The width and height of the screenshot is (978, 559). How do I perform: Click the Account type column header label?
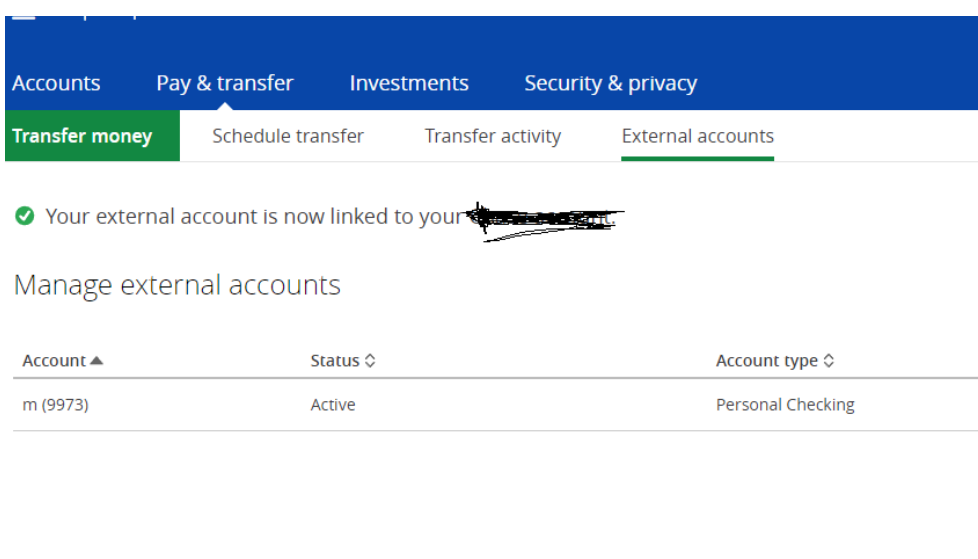[x=766, y=361]
